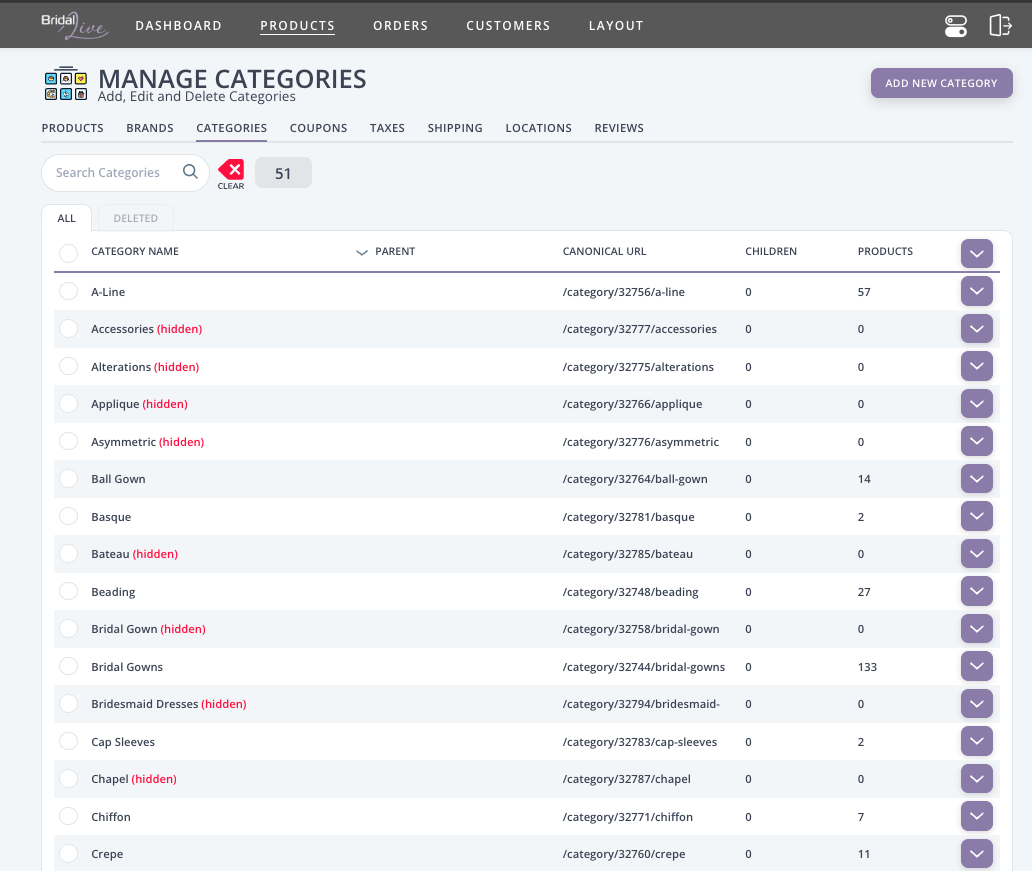Sort by Products column header
The width and height of the screenshot is (1032, 871).
[885, 251]
